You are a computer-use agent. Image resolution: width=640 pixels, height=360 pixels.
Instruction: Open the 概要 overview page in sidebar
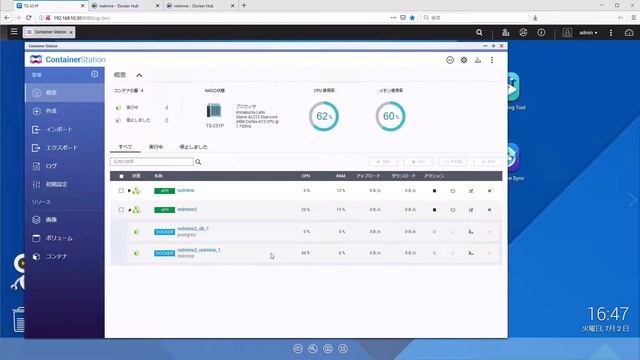pos(64,93)
